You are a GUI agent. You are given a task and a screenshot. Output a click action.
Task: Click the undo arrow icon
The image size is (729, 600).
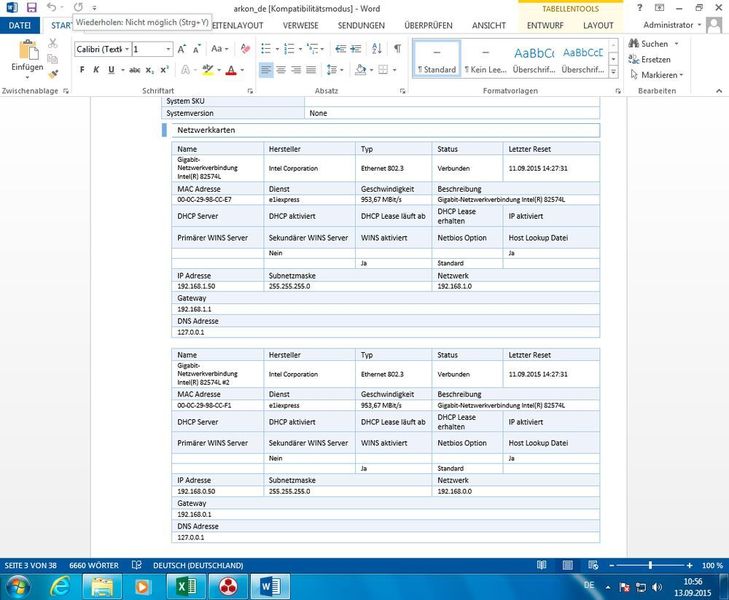51,7
